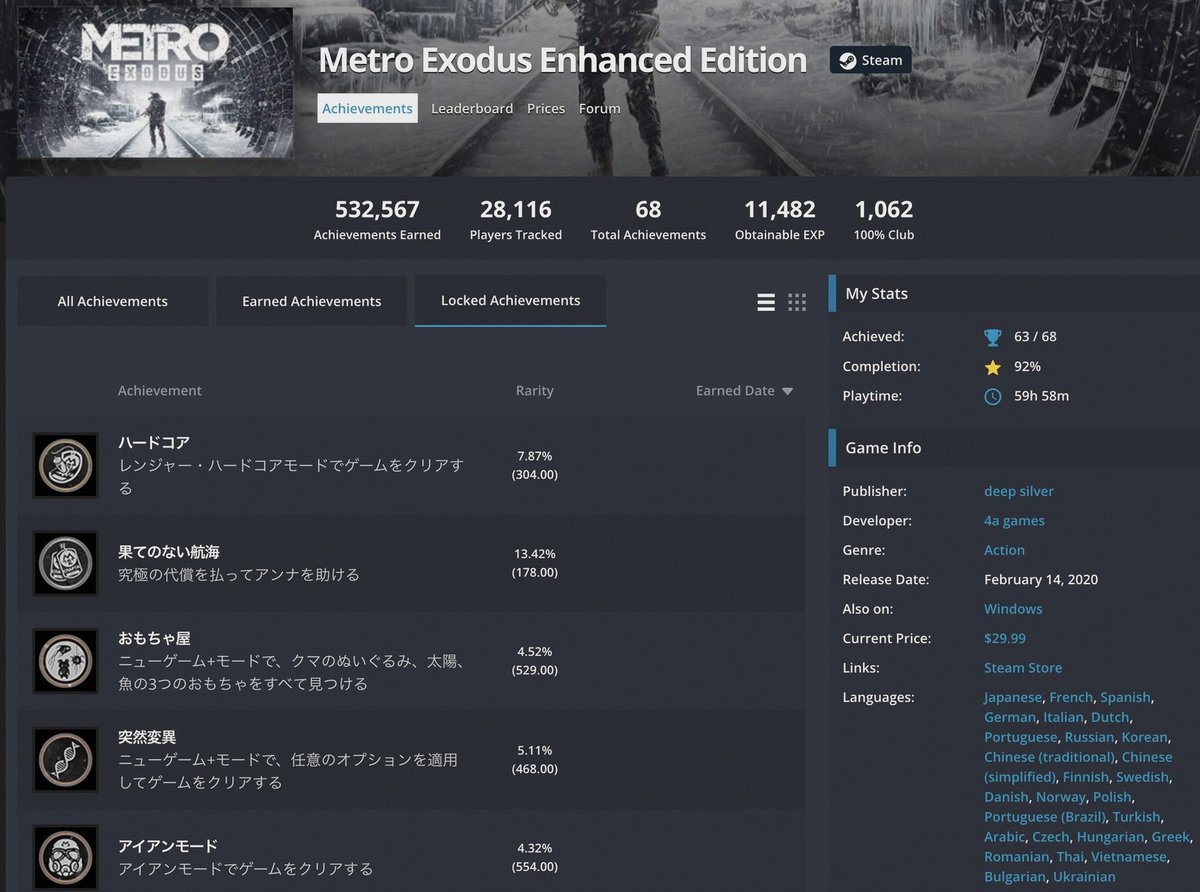Sort achievements by Rarity column
Viewport: 1200px width, 892px height.
tap(534, 391)
